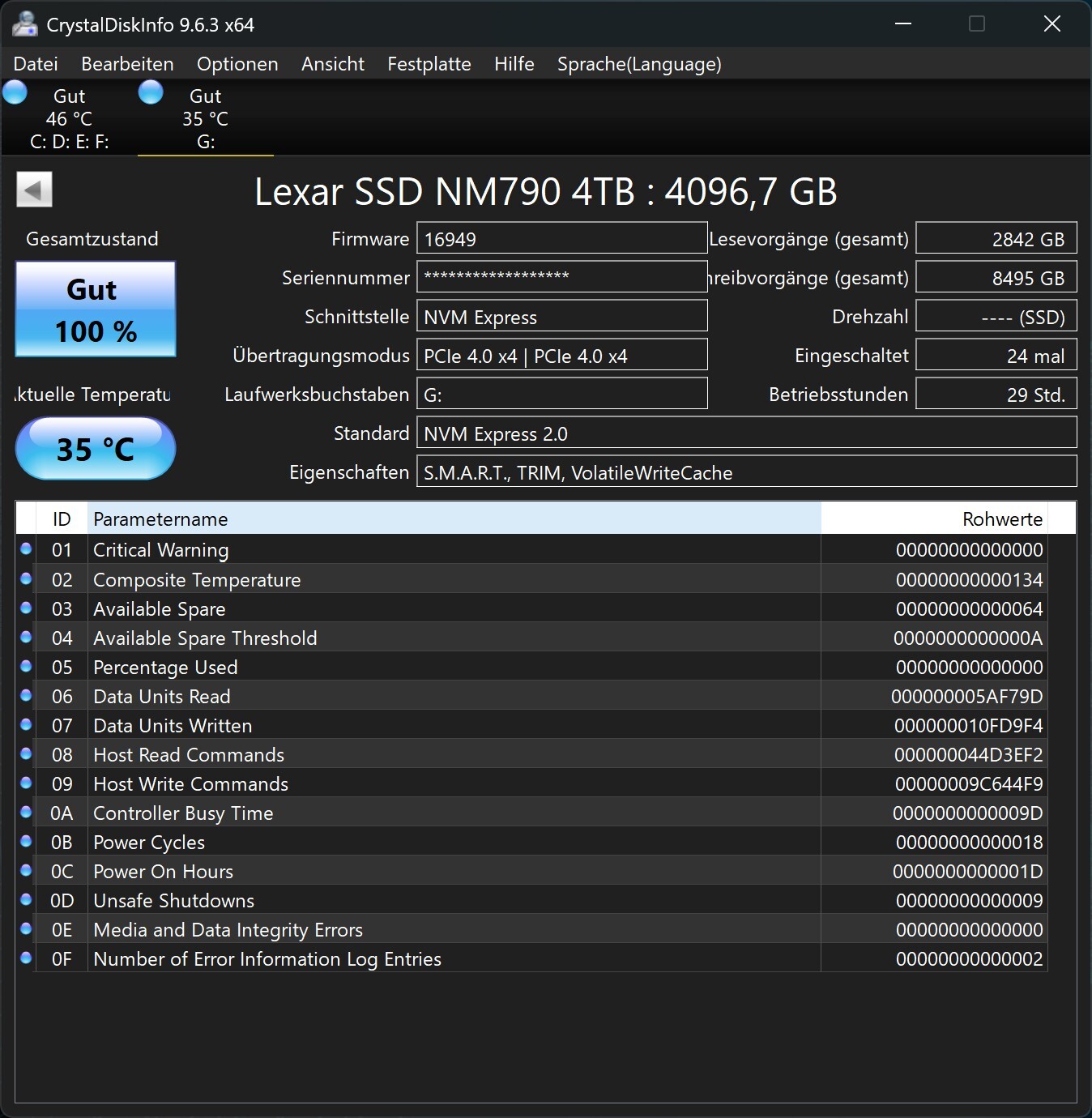Click the Gut 100 % health status button
Image resolution: width=1092 pixels, height=1118 pixels.
tap(96, 309)
